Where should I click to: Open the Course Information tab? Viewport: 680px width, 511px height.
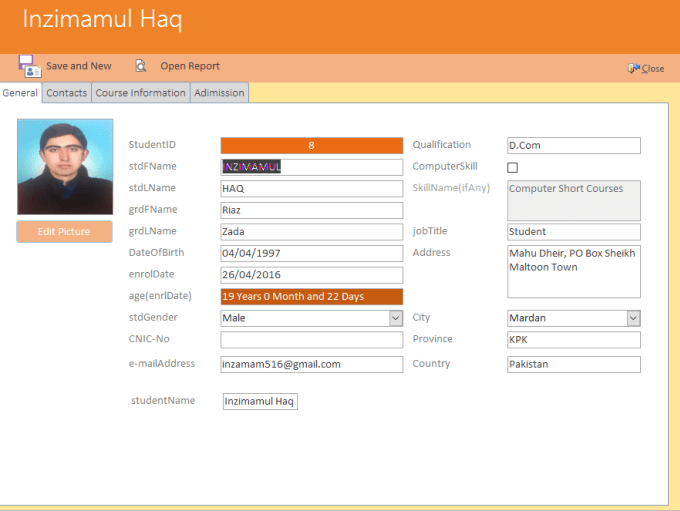(141, 93)
